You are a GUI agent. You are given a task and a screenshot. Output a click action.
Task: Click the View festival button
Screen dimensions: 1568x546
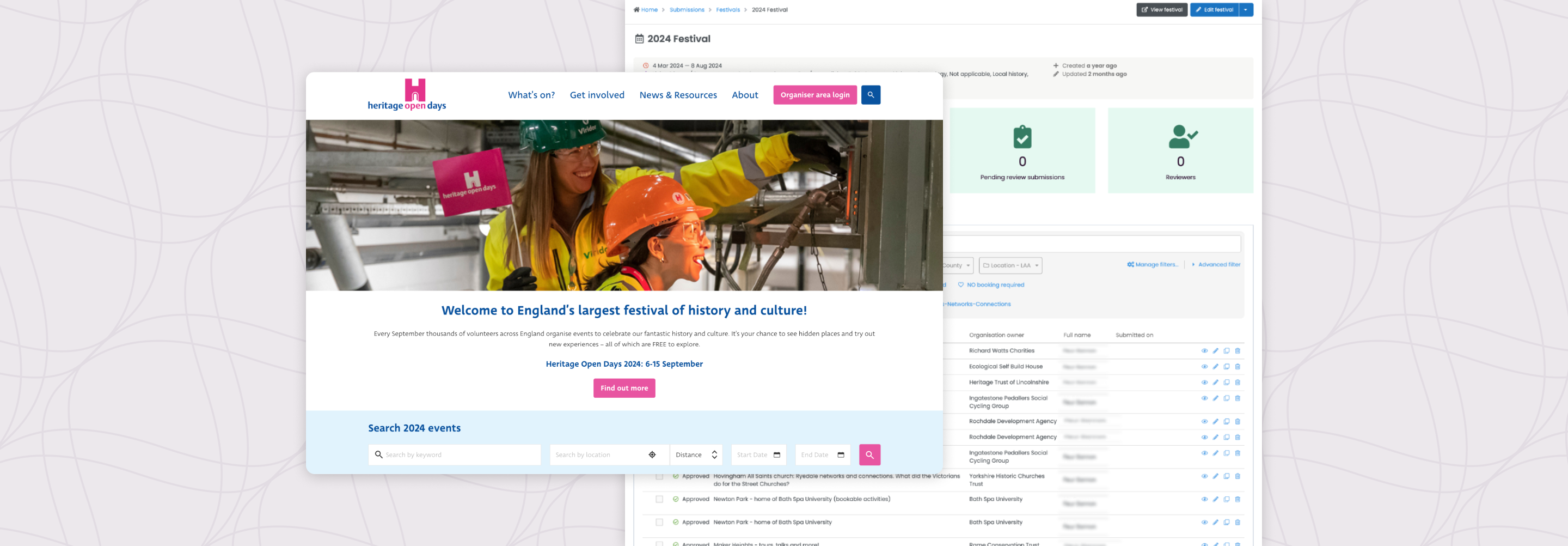tap(1161, 10)
